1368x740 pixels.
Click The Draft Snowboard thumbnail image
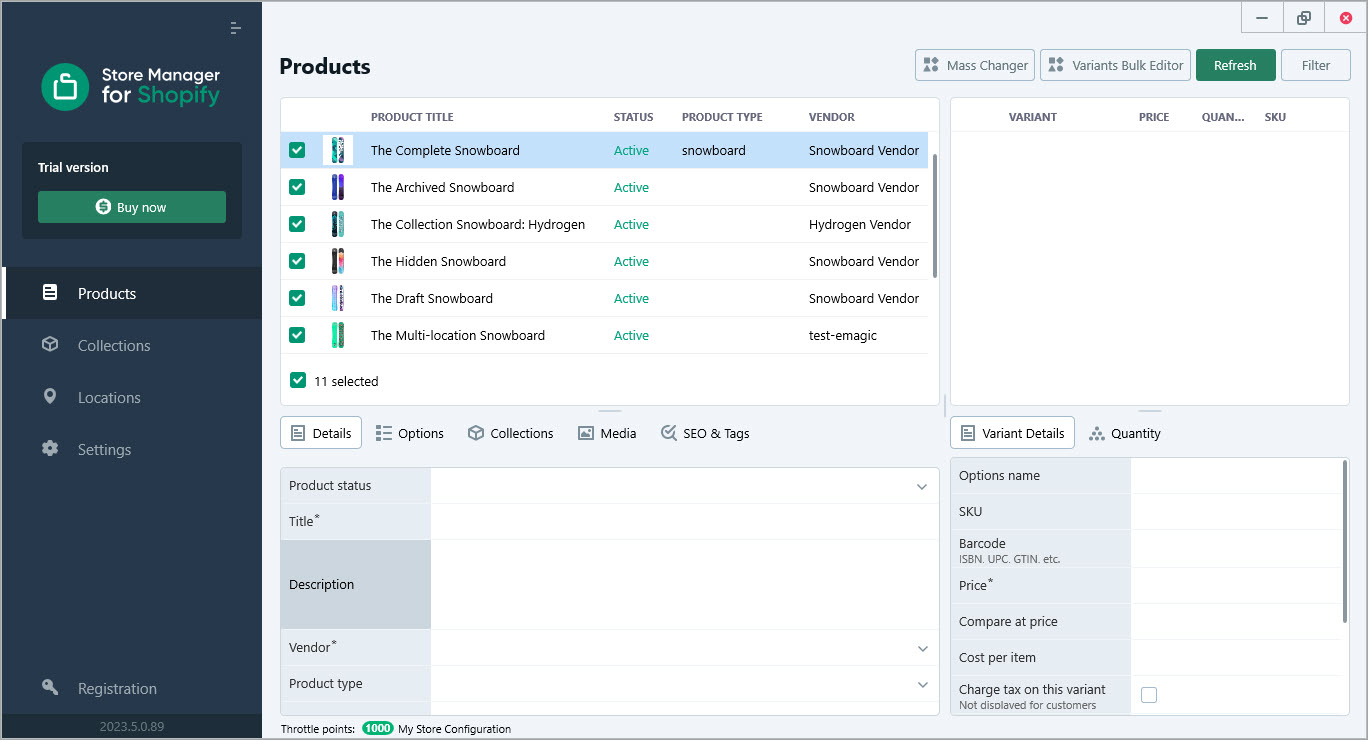(x=338, y=298)
